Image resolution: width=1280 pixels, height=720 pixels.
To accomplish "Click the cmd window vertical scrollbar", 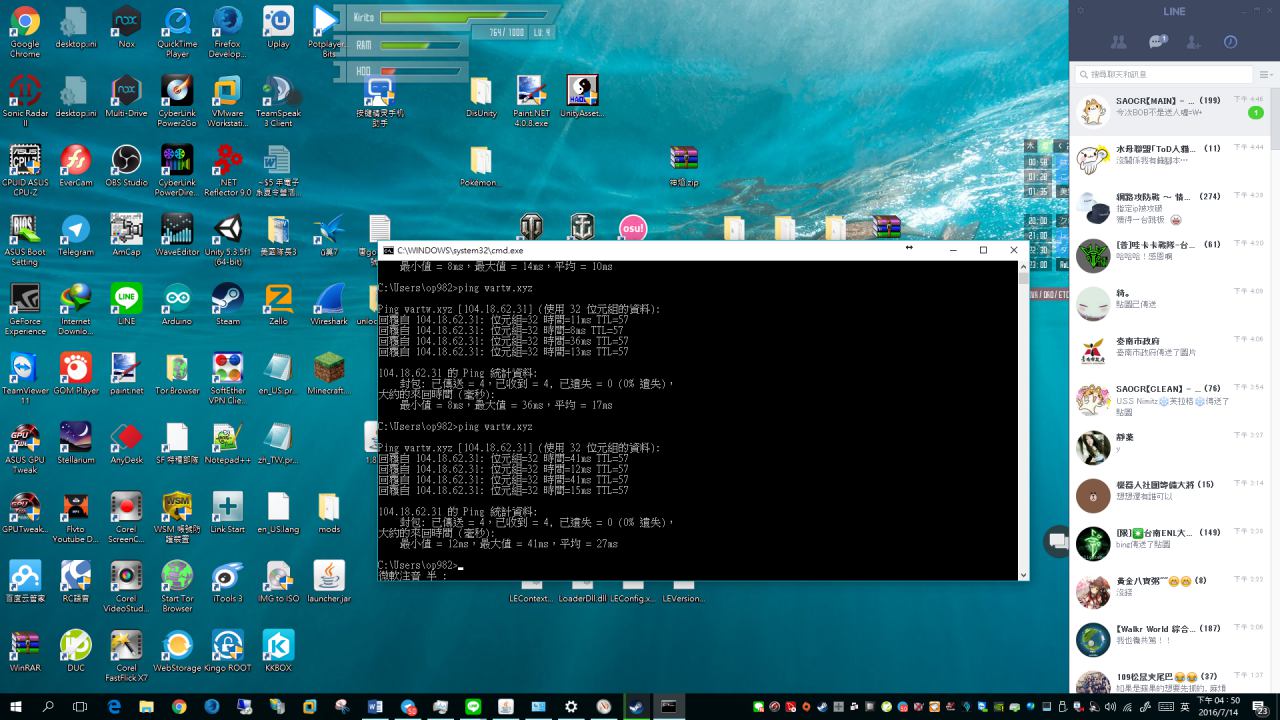I will [1023, 420].
